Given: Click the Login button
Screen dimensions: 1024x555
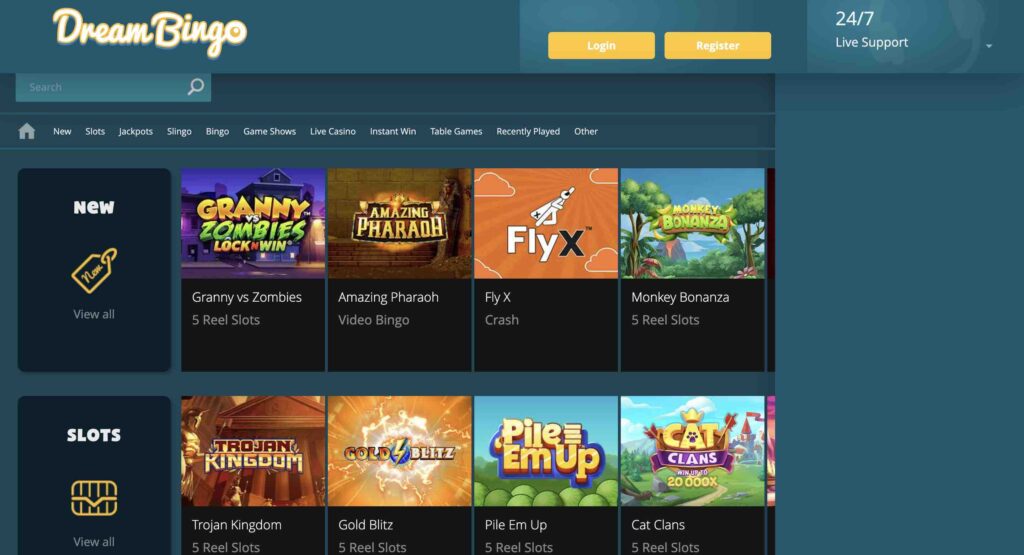Looking at the screenshot, I should [601, 45].
